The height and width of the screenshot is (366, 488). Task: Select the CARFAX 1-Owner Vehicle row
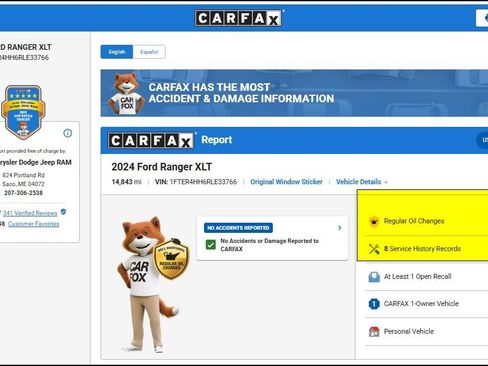click(x=427, y=304)
